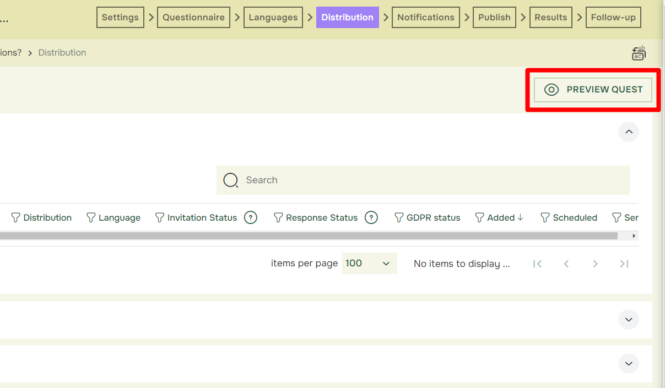Click the horizontal table scrollbar thumb
This screenshot has width=665, height=388.
pos(309,236)
